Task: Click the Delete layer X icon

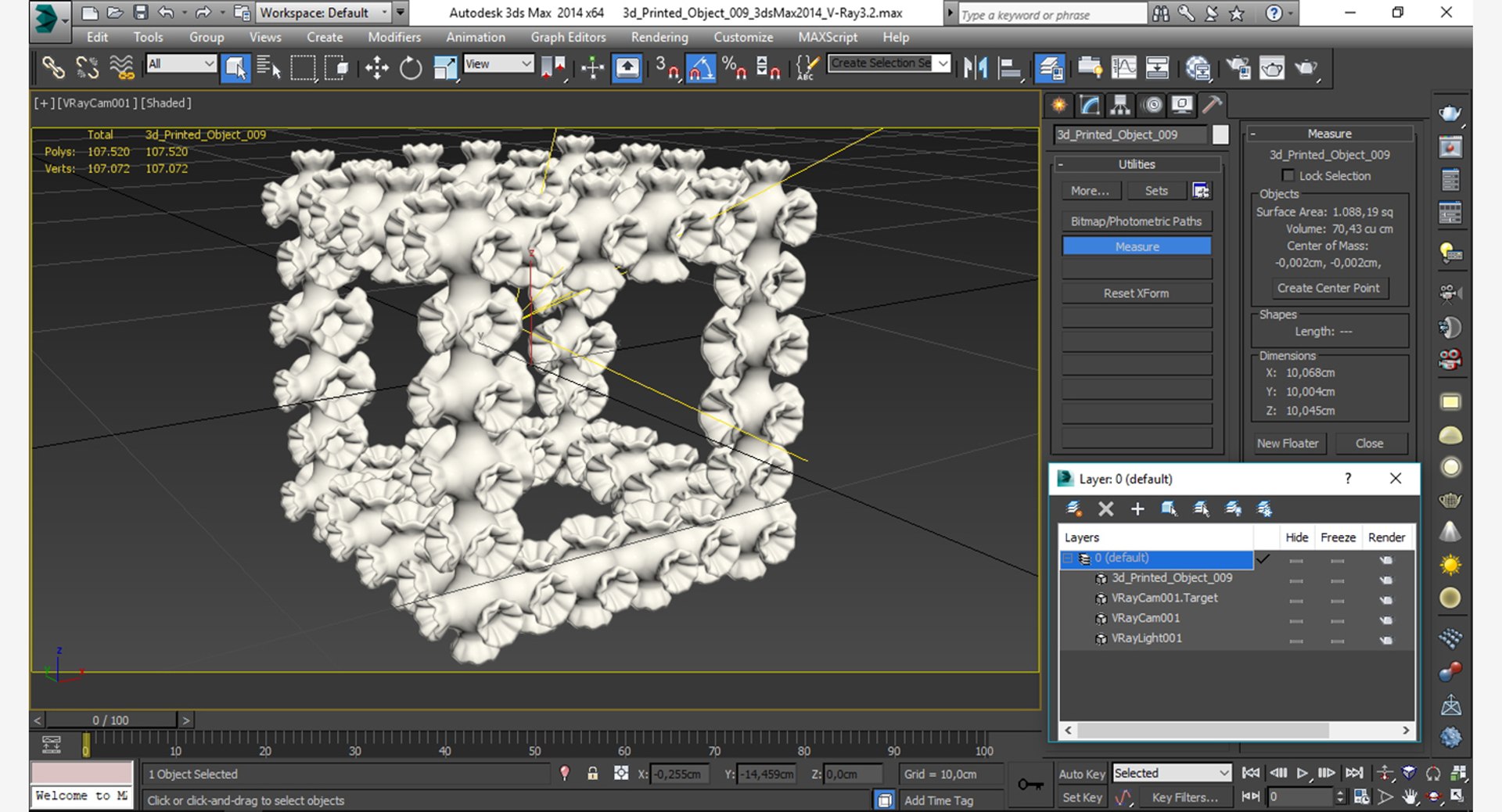Action: (x=1105, y=509)
